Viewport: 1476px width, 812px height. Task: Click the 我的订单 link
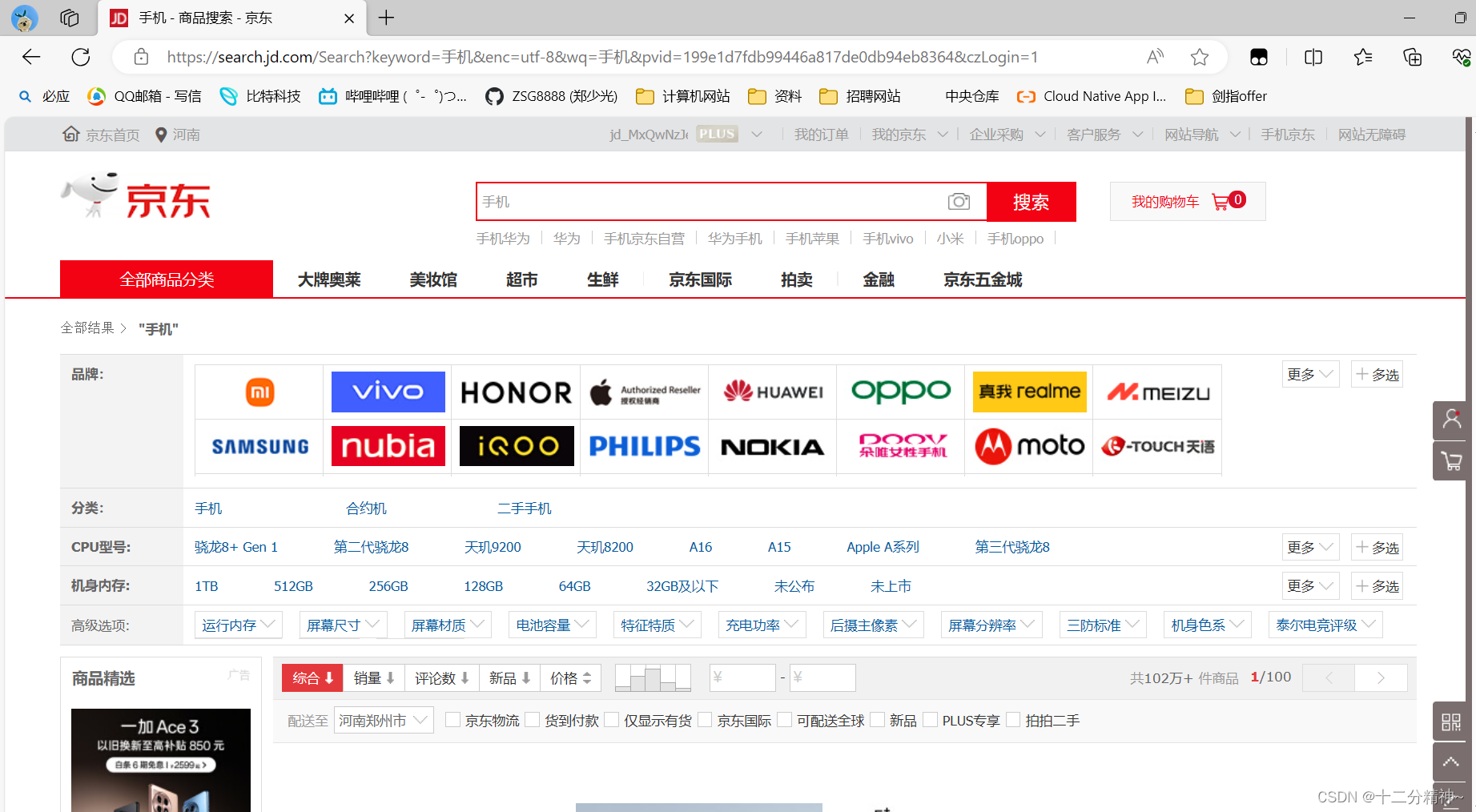tap(821, 135)
